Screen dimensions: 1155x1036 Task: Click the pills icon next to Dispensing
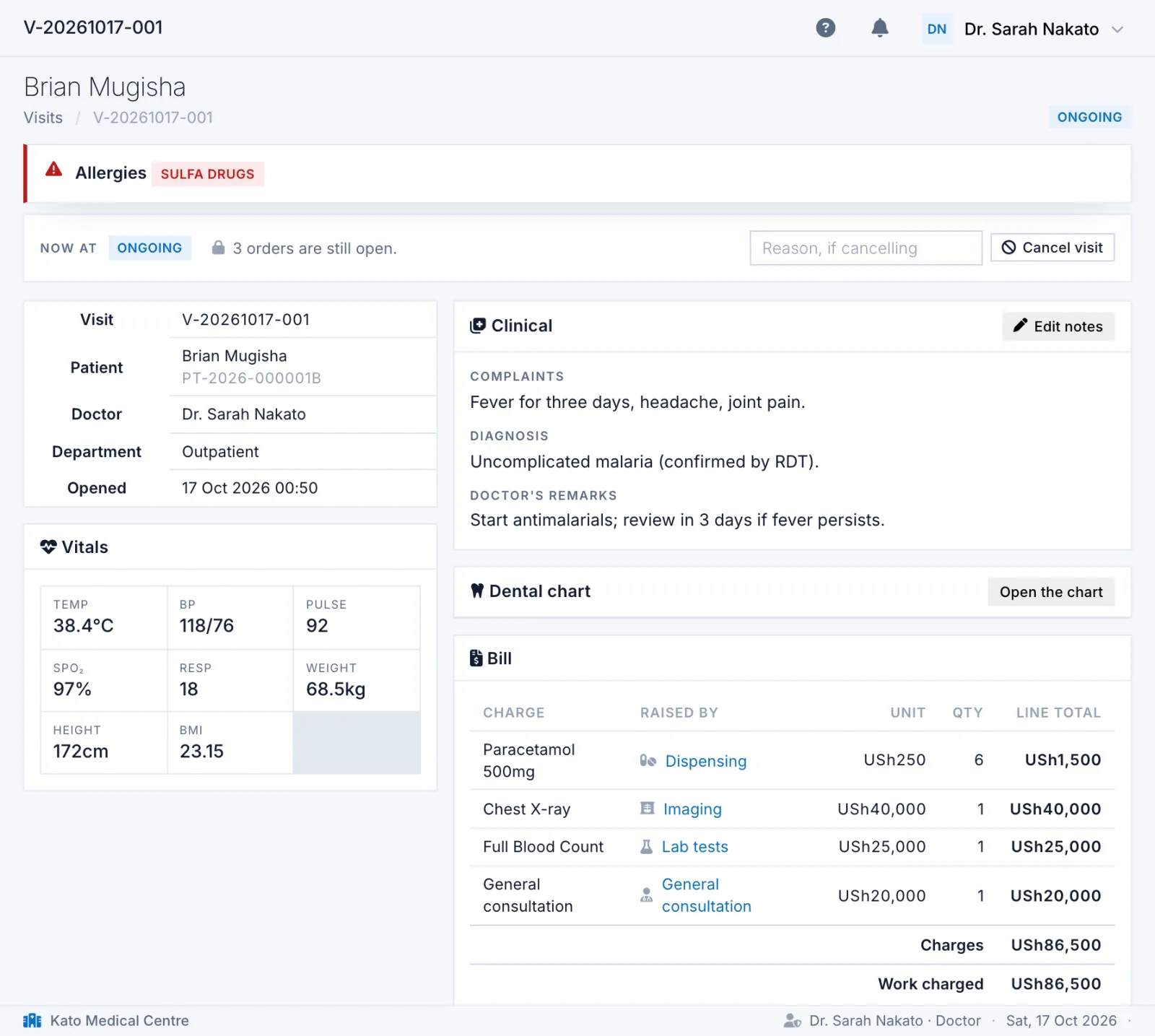coord(648,760)
